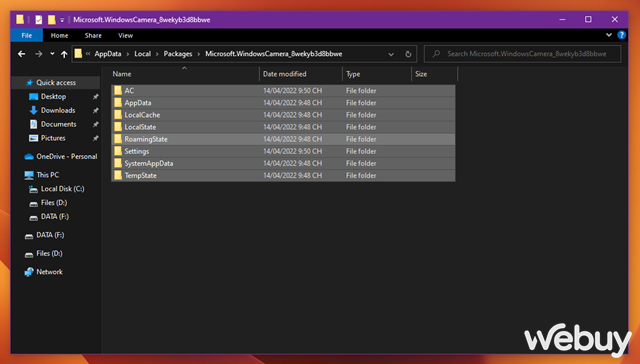The height and width of the screenshot is (364, 640).
Task: Click the Packages breadcrumb in the path
Action: point(178,54)
